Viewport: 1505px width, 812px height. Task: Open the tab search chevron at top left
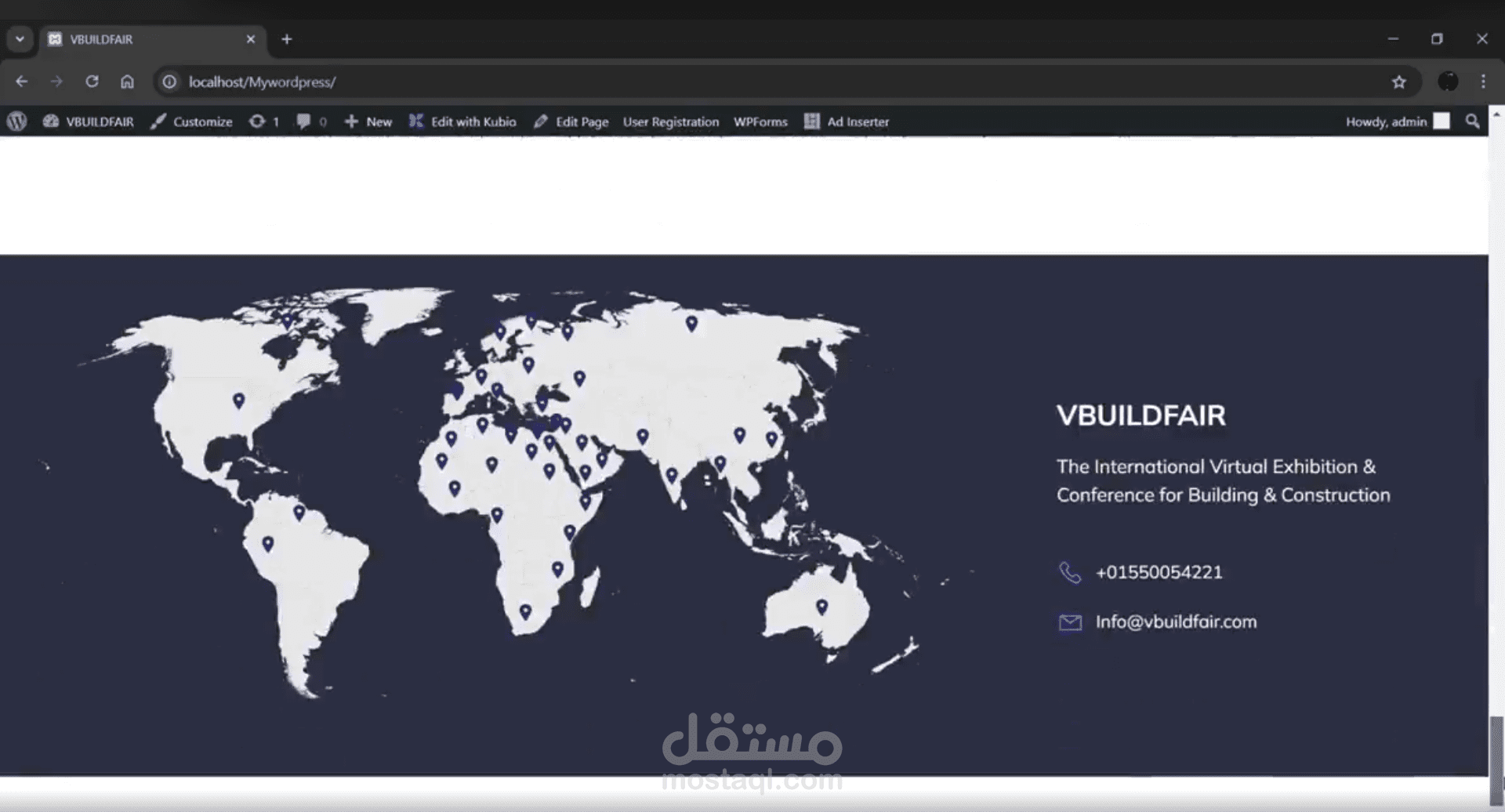pyautogui.click(x=20, y=38)
